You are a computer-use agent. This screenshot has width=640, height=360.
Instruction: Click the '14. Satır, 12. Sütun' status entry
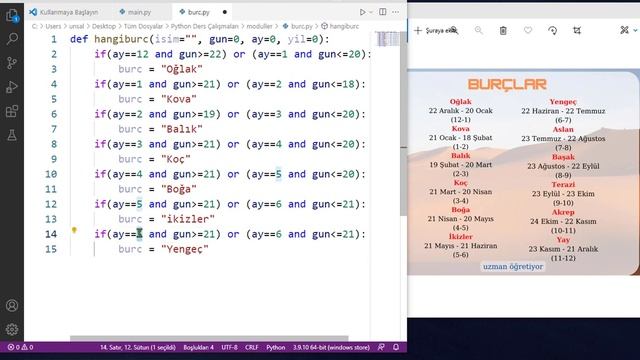138,347
